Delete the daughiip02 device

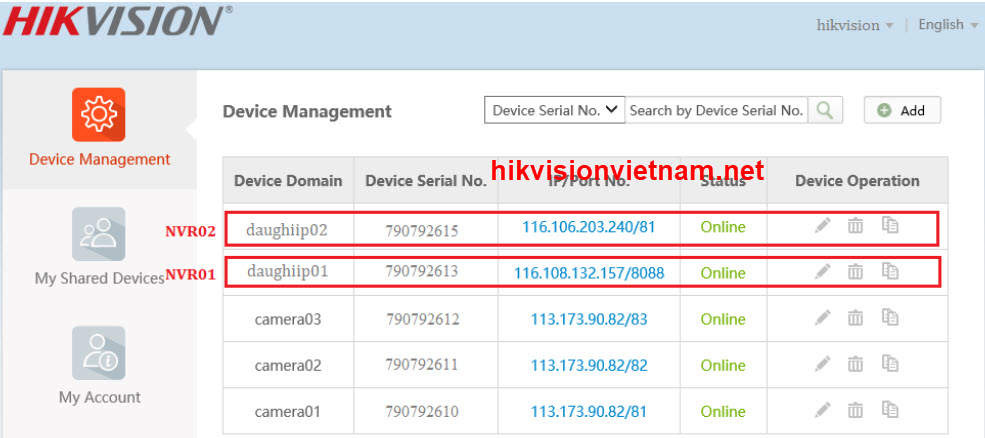(x=855, y=225)
